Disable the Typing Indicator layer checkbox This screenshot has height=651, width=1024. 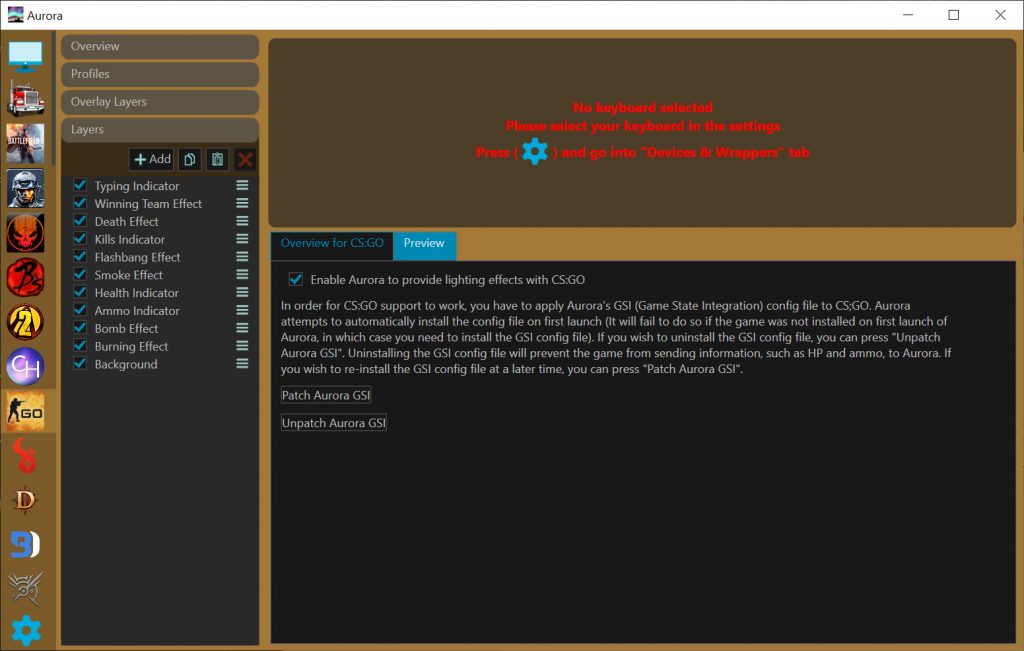coord(80,185)
